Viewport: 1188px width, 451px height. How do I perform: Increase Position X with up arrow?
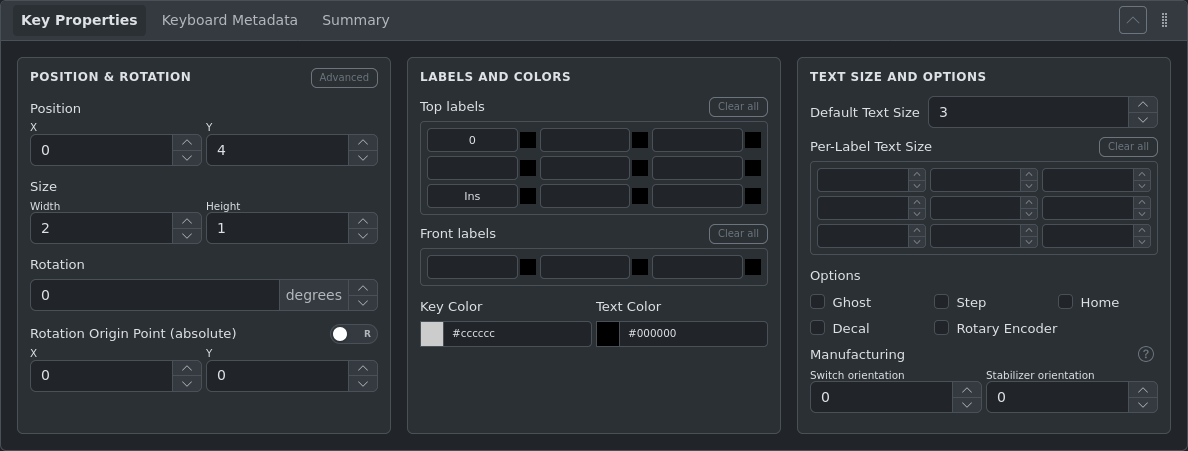[186, 142]
